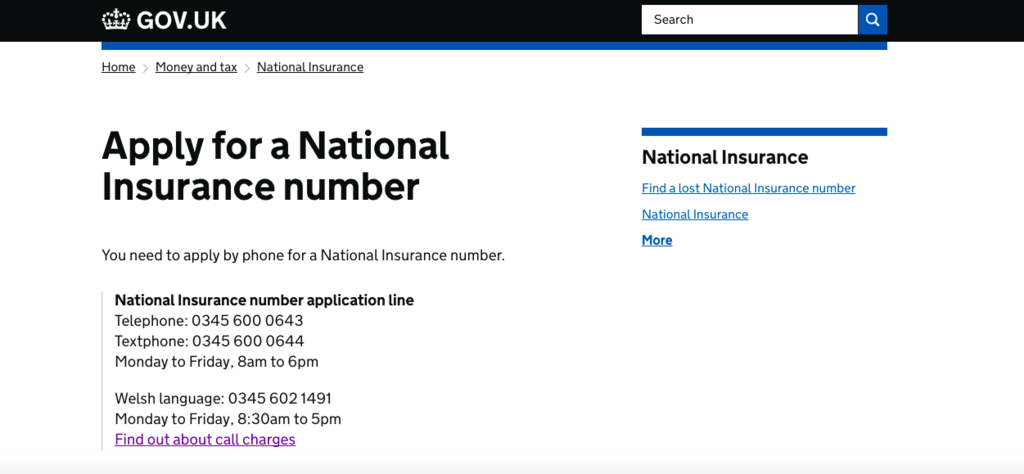Open the National Insurance breadcrumb link
Viewport: 1024px width, 474px height.
click(310, 67)
